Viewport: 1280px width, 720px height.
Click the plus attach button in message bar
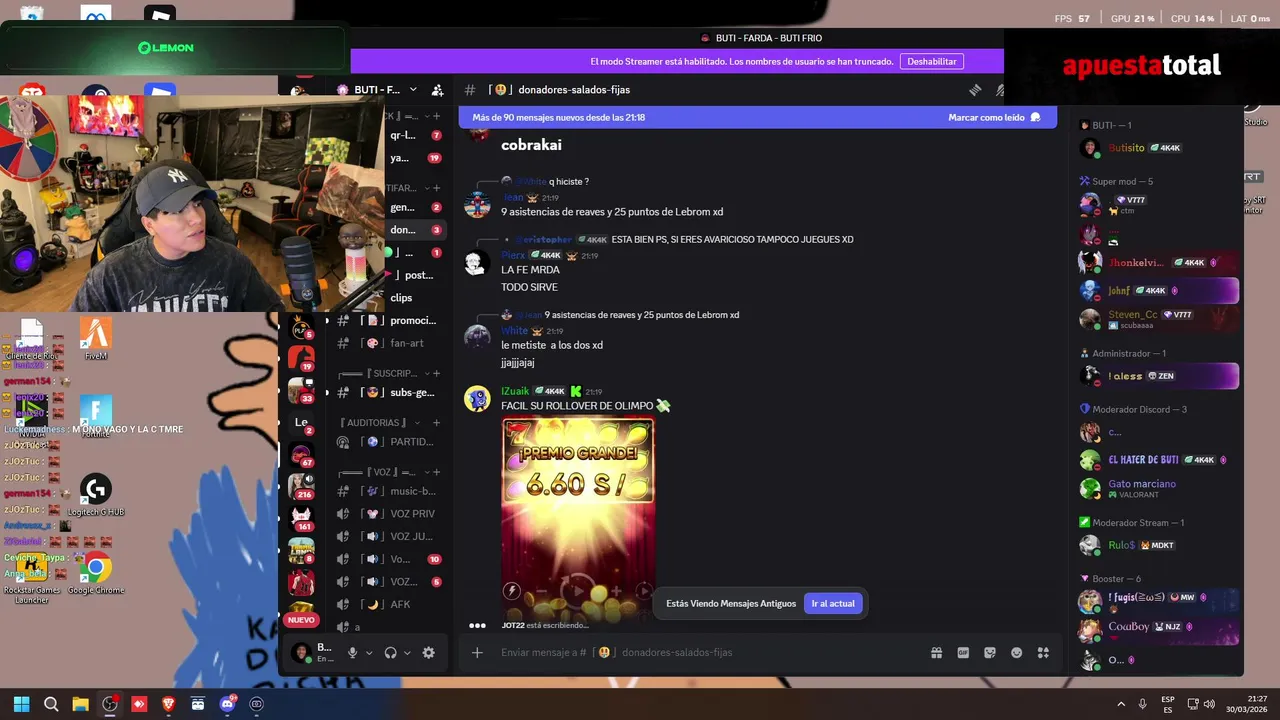477,653
